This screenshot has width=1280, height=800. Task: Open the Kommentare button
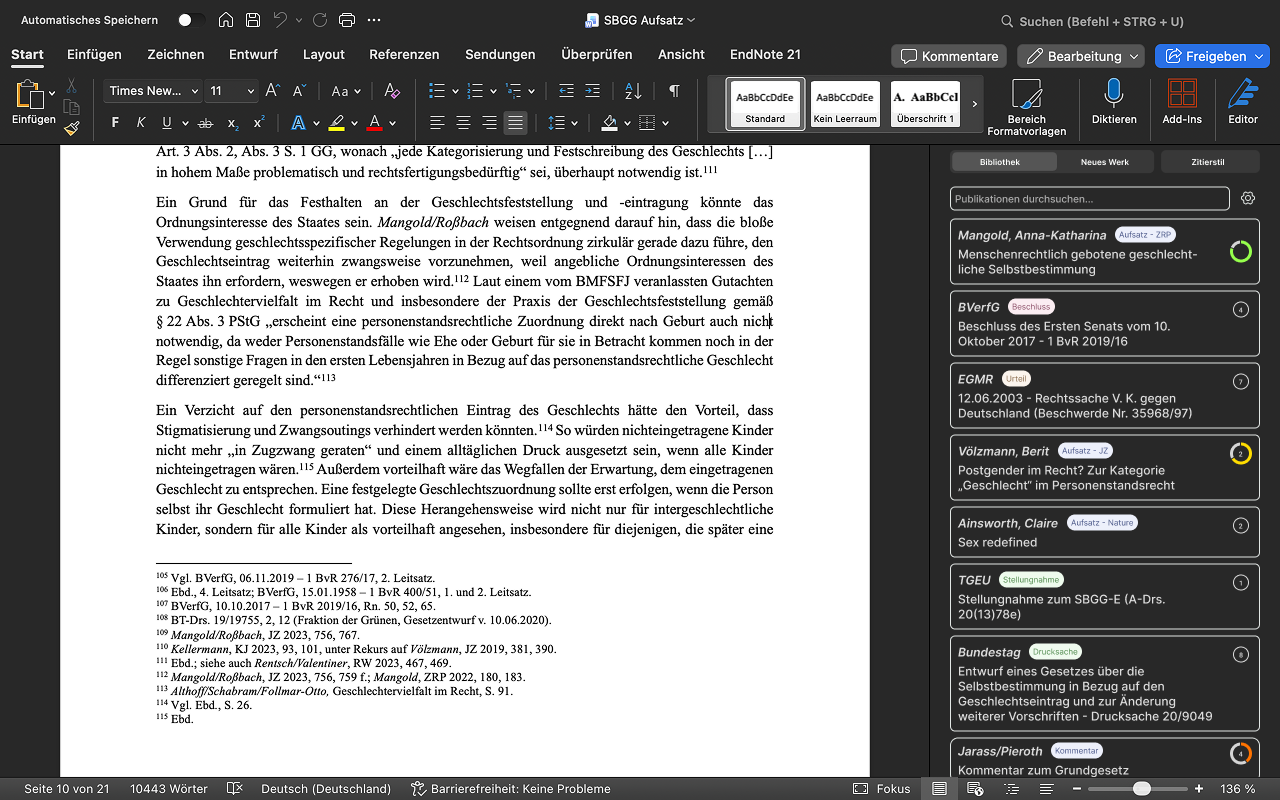tap(949, 56)
